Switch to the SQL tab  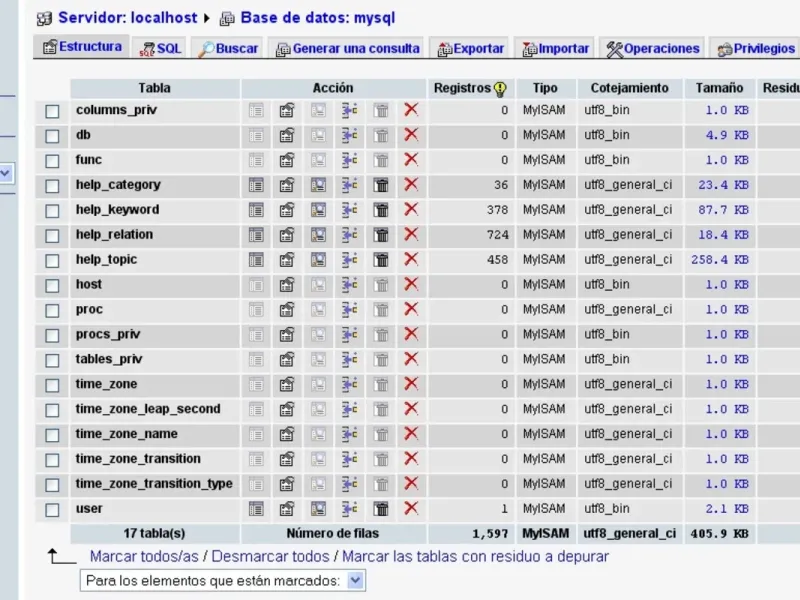coord(160,48)
